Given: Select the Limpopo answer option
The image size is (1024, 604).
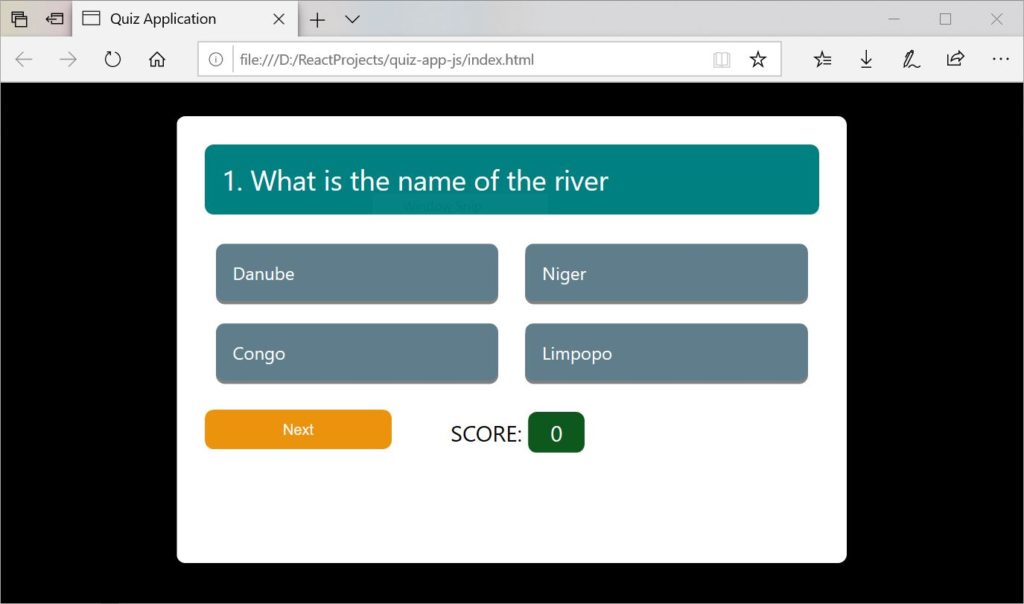Looking at the screenshot, I should coord(666,353).
